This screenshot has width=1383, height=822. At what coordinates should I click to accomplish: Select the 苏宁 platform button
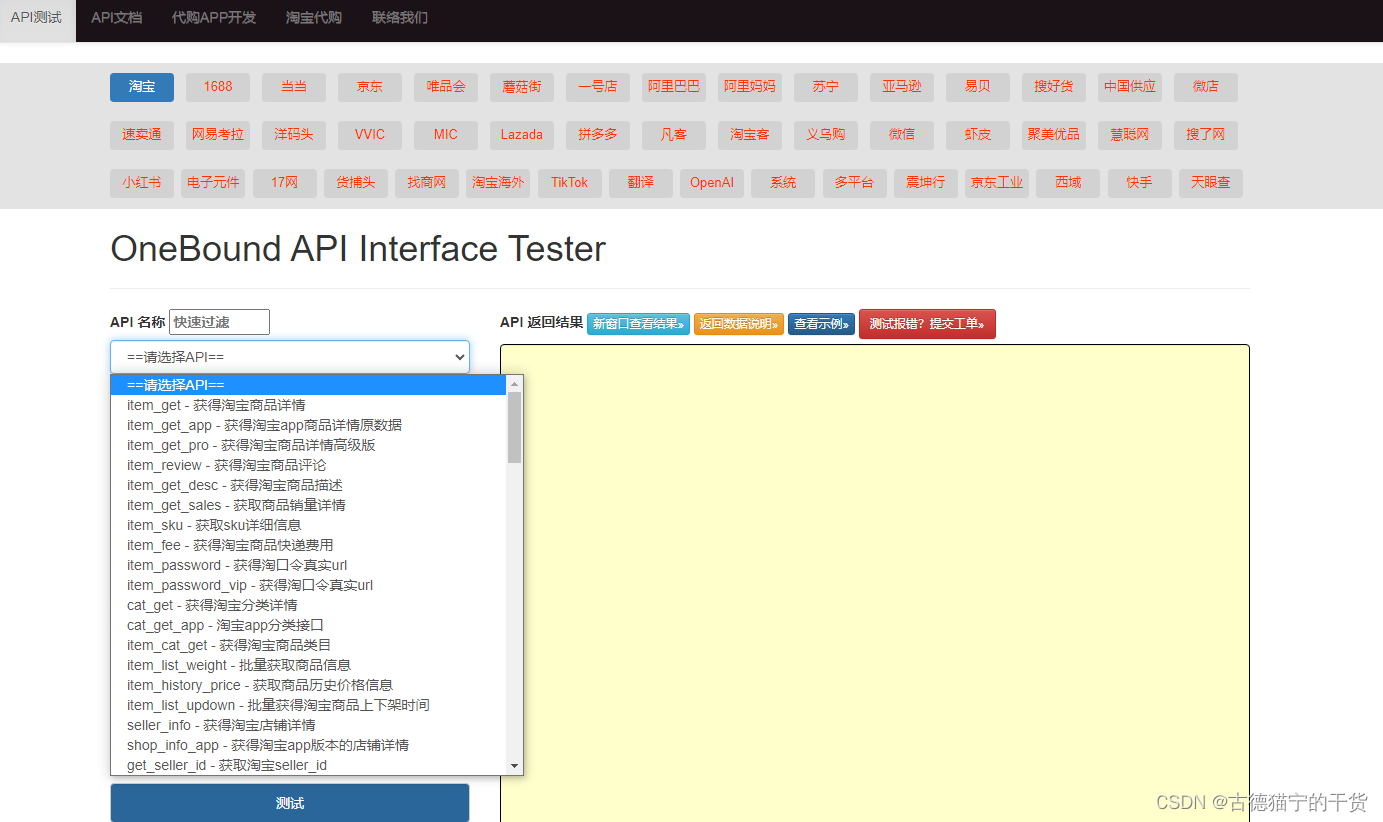826,87
